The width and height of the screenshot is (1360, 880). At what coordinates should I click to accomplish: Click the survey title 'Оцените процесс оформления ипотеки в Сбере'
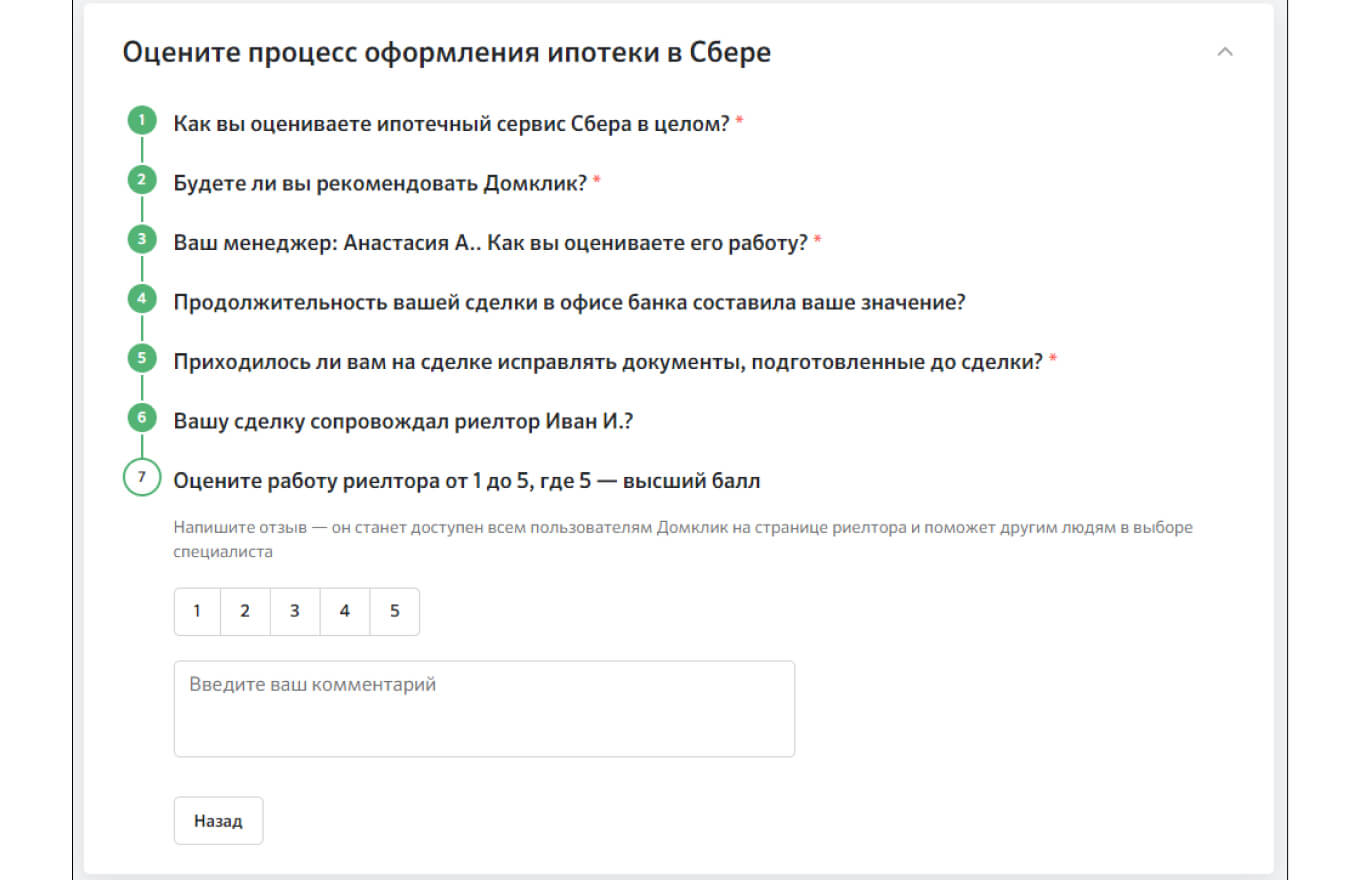[x=447, y=52]
